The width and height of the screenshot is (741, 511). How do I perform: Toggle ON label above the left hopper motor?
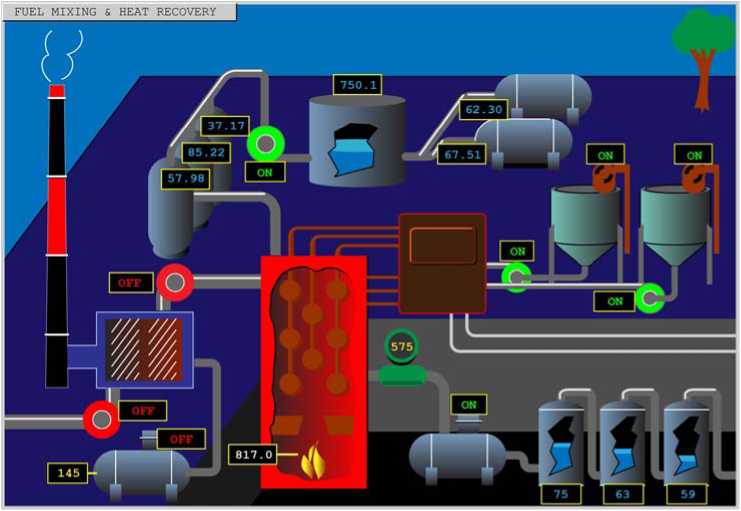pyautogui.click(x=605, y=155)
